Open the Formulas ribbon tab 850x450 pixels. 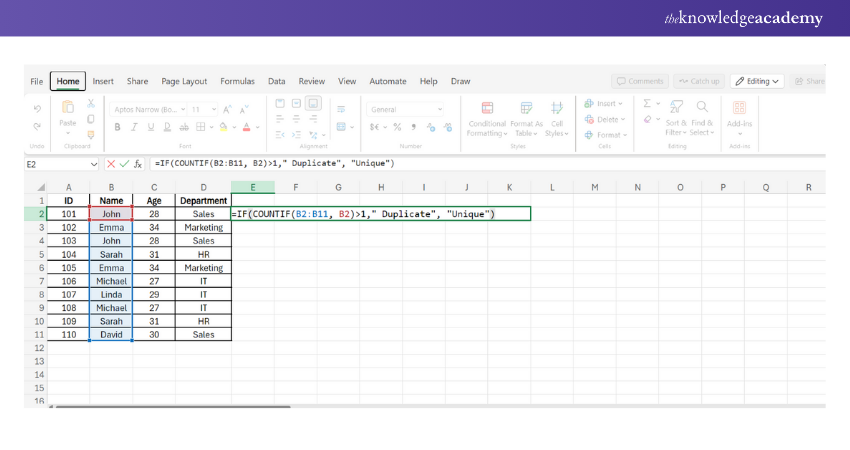tap(237, 81)
